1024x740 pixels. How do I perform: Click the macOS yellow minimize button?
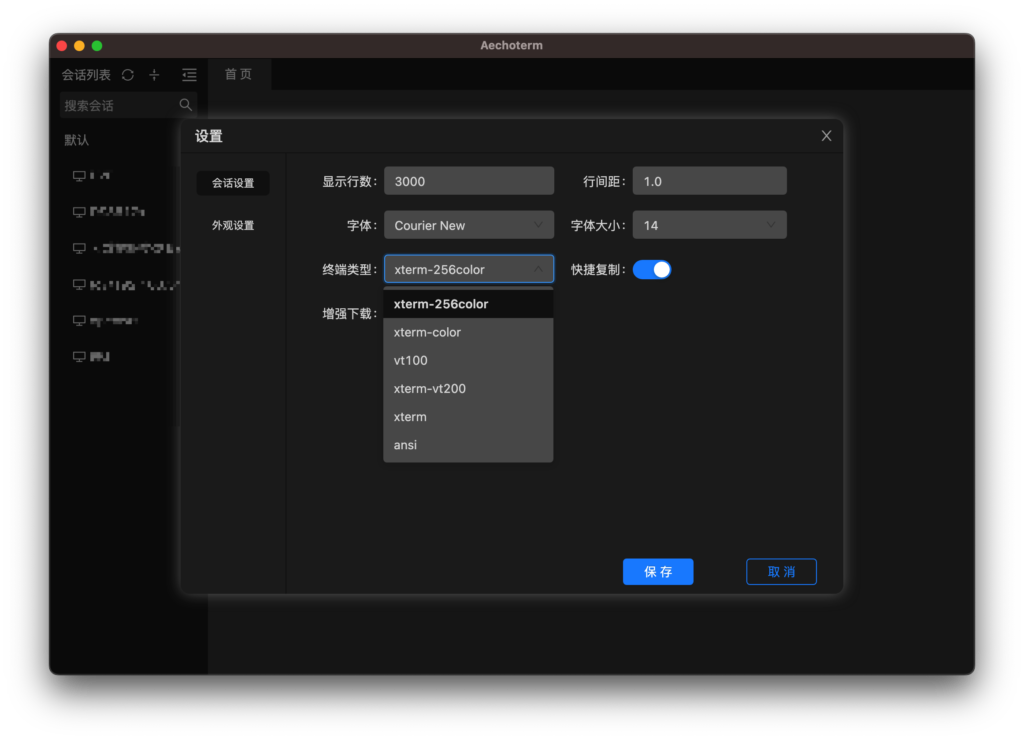80,46
